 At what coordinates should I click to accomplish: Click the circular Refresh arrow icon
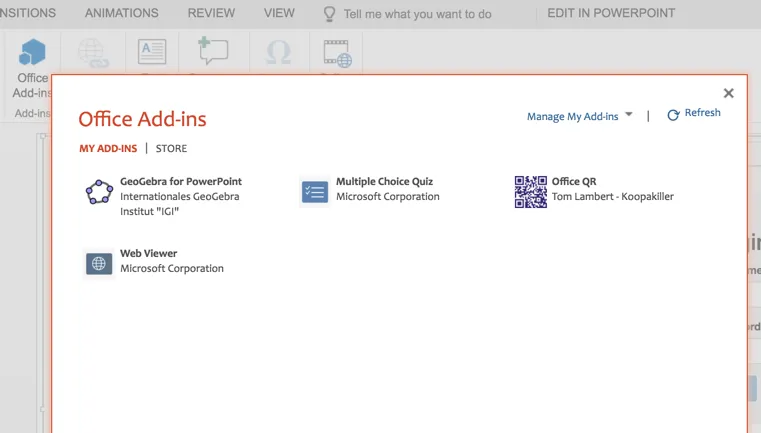point(673,115)
